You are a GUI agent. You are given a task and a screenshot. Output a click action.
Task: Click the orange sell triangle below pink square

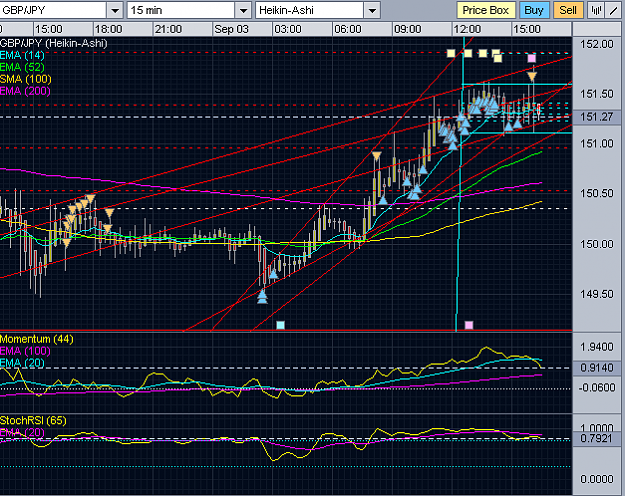point(533,76)
